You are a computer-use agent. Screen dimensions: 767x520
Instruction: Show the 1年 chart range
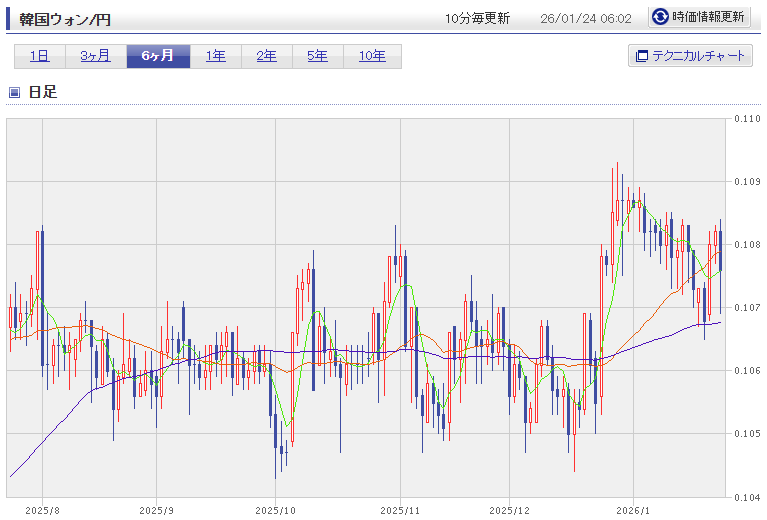(215, 56)
